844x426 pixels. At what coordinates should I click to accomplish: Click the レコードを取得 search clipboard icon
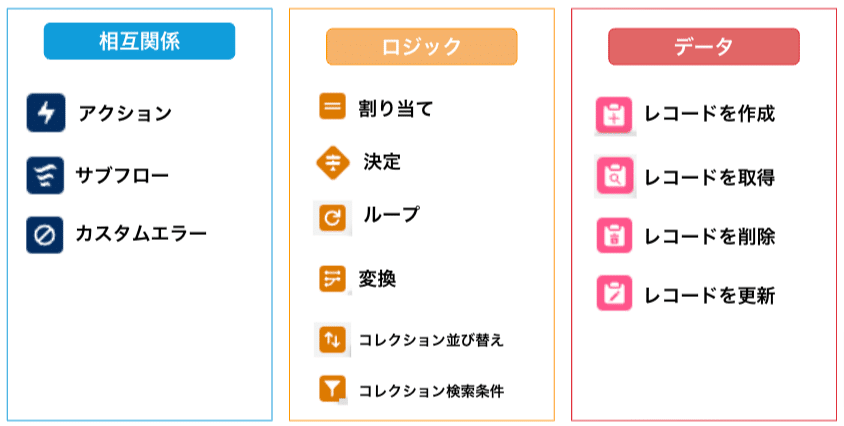pos(615,177)
